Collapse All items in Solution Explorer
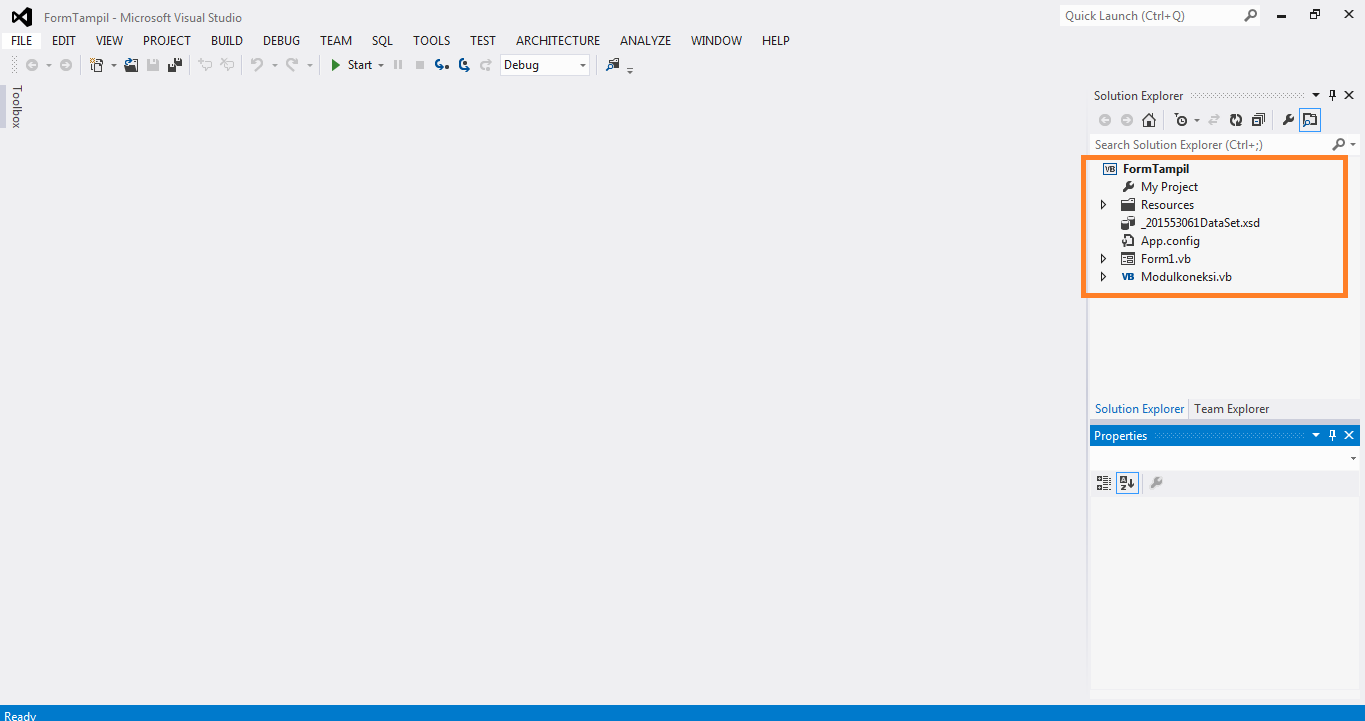 point(1258,119)
